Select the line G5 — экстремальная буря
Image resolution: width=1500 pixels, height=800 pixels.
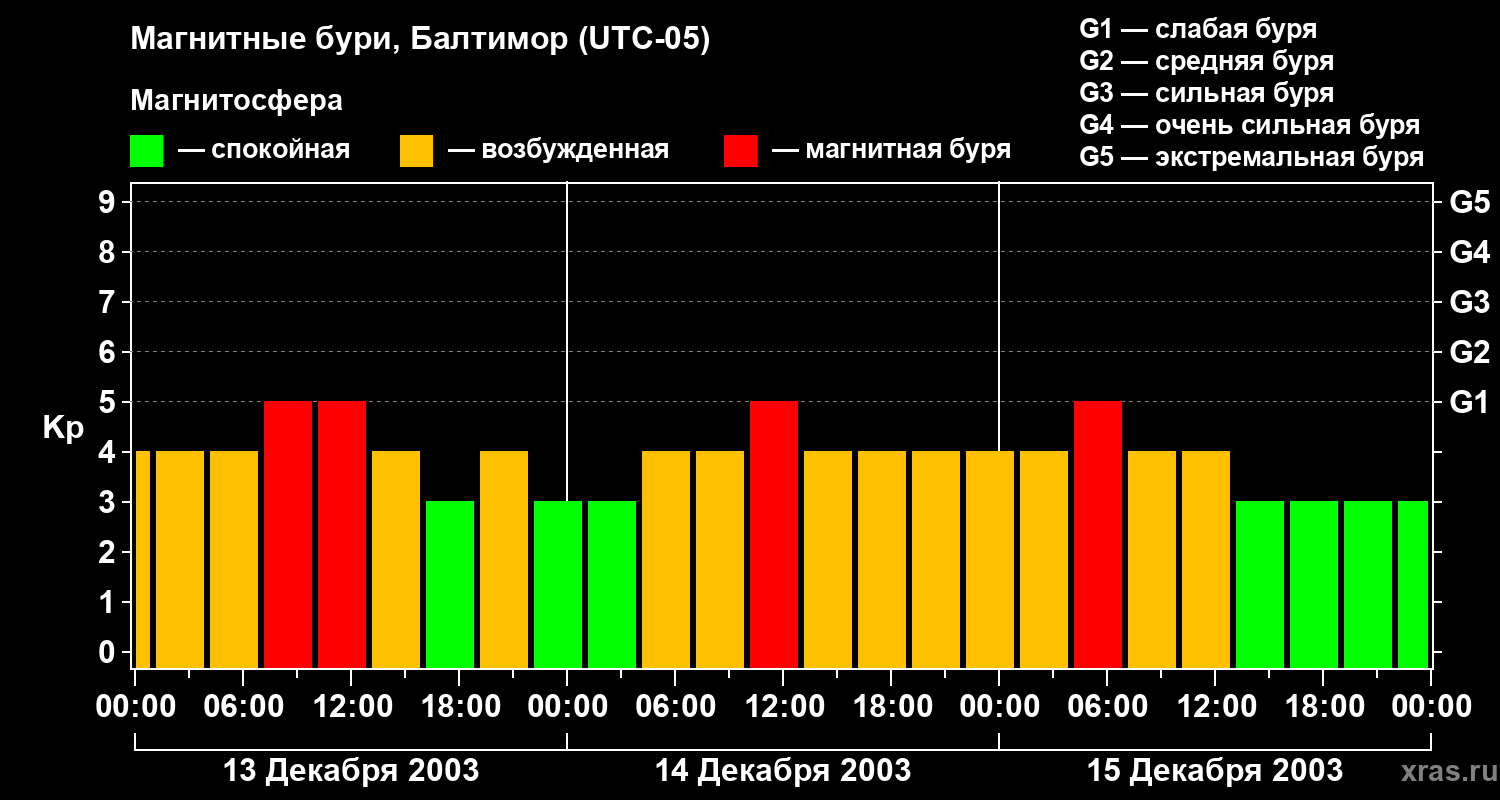(1252, 157)
